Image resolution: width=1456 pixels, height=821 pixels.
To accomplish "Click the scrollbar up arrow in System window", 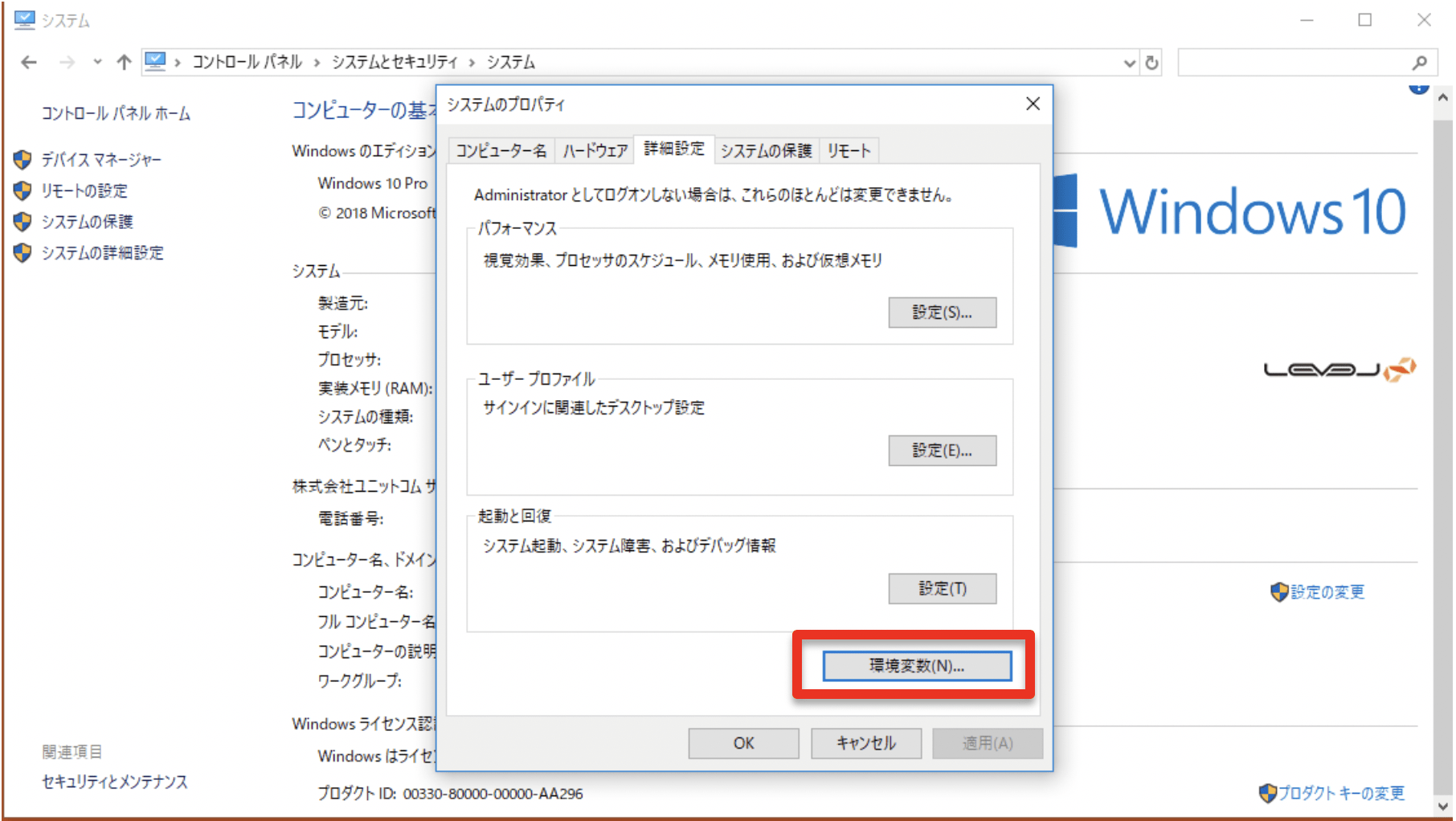I will coord(1443,98).
